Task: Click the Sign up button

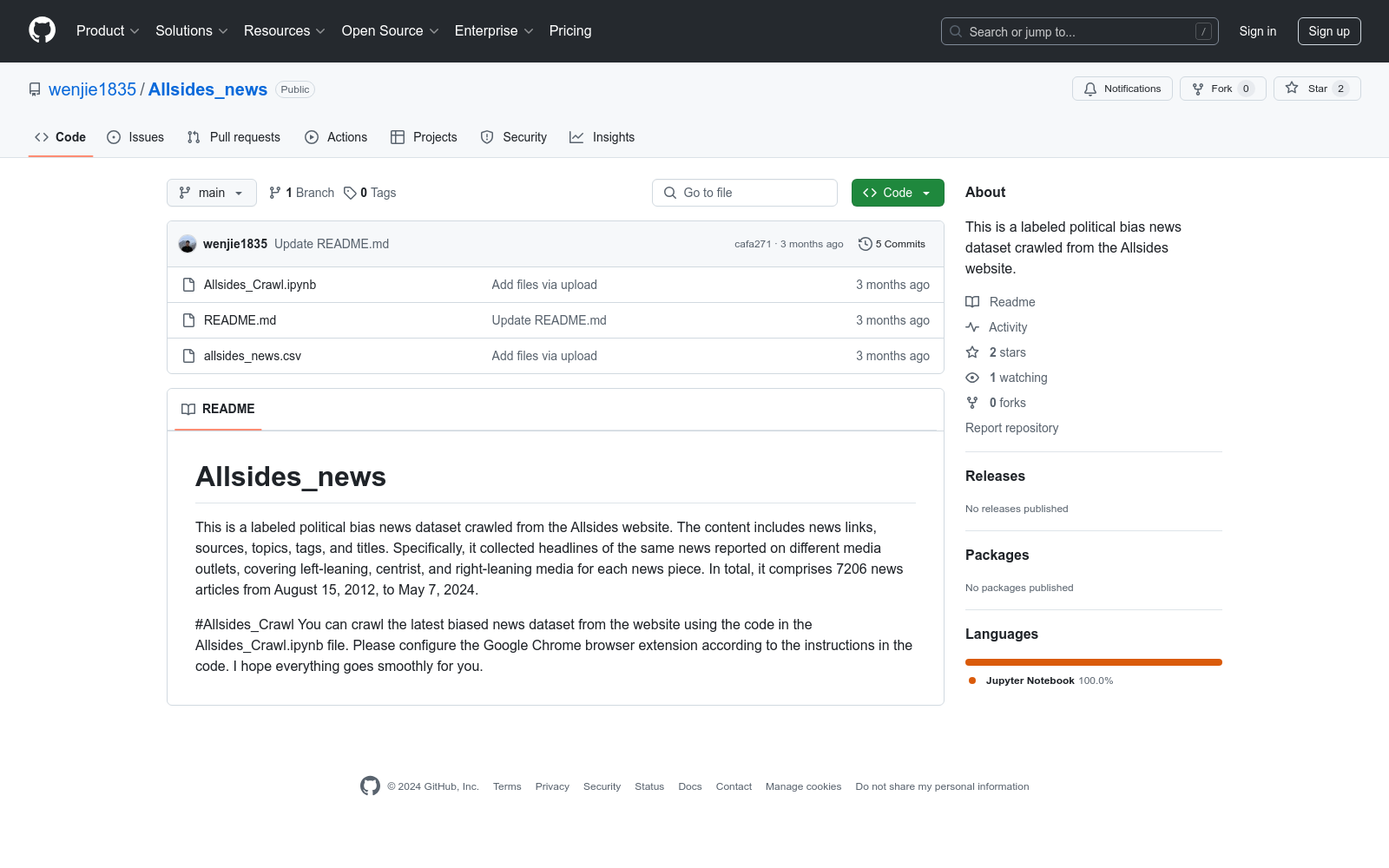Action: [x=1329, y=31]
